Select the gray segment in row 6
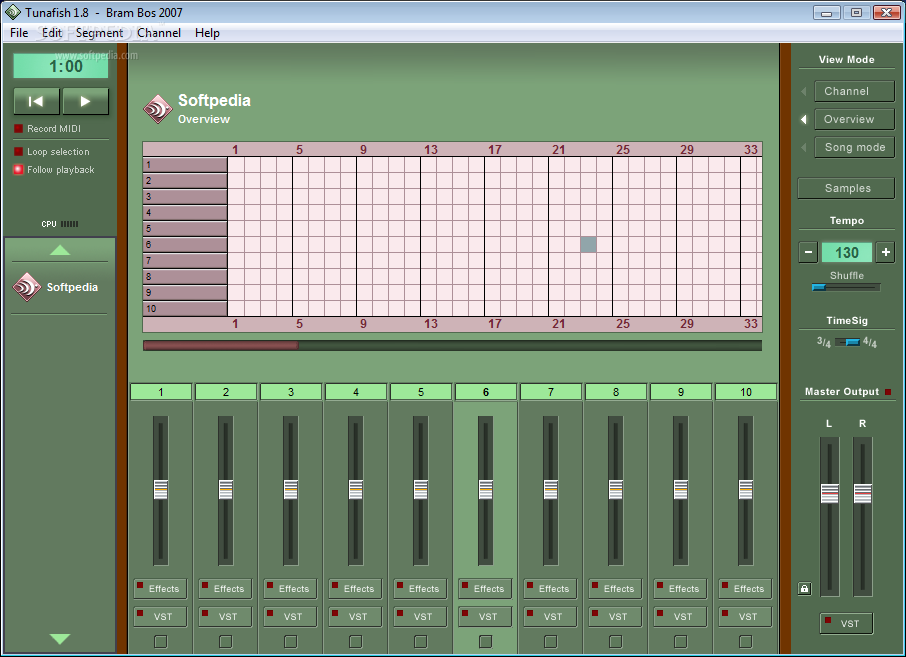The height and width of the screenshot is (657, 906). [x=588, y=244]
